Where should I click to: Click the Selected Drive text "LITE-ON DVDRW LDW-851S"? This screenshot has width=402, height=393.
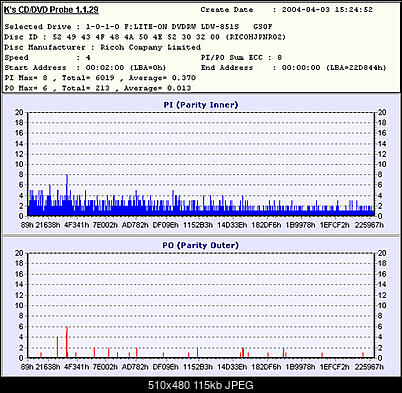point(186,27)
